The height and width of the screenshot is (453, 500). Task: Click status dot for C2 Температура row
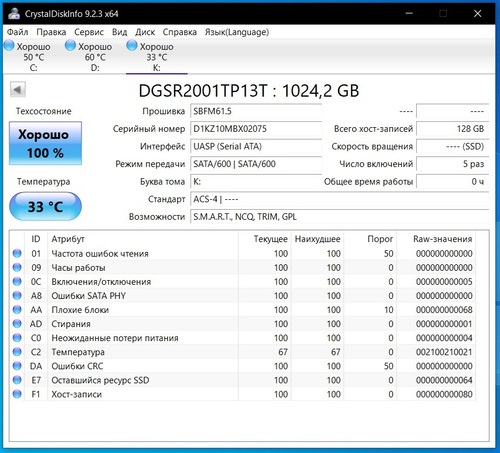click(x=17, y=352)
